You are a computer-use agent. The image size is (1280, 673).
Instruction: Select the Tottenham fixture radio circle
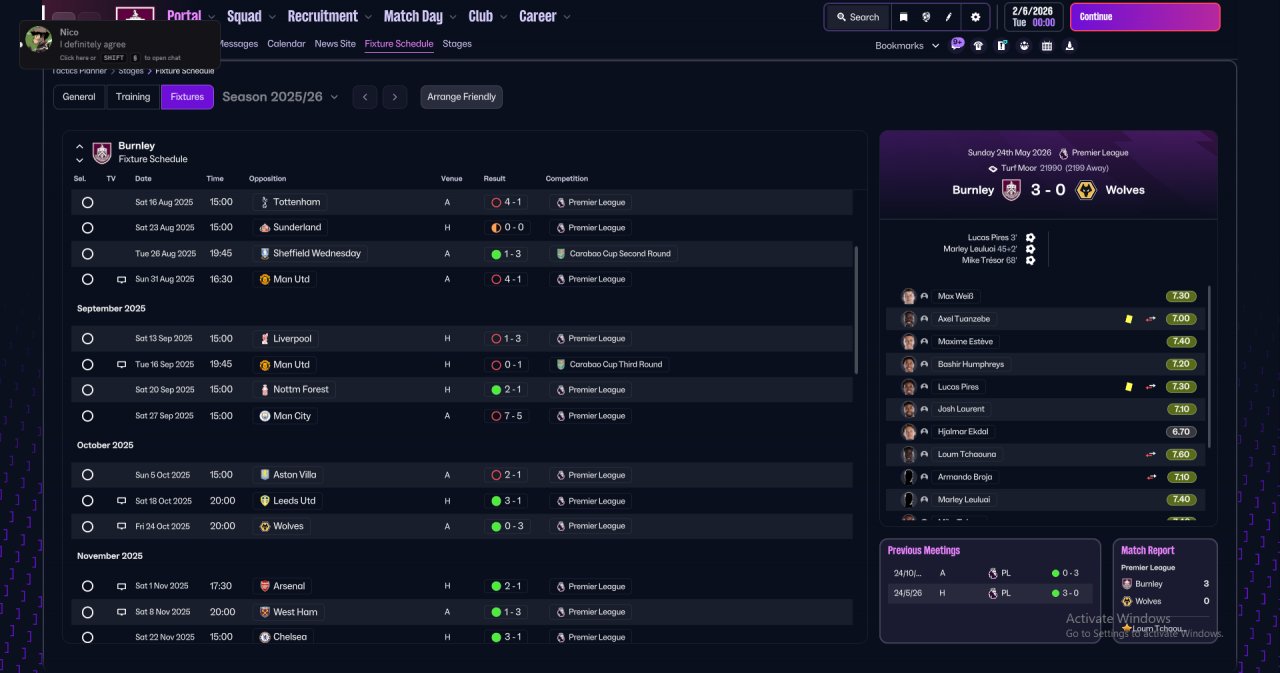tap(88, 202)
